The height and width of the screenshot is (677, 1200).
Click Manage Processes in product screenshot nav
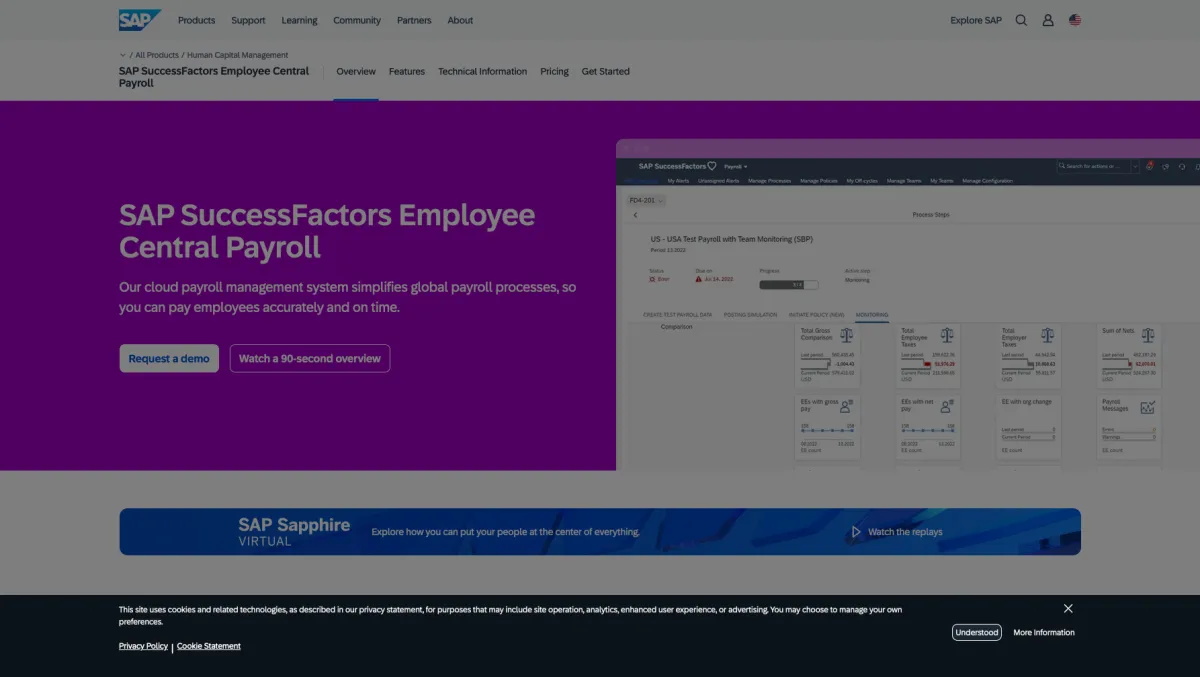[769, 181]
